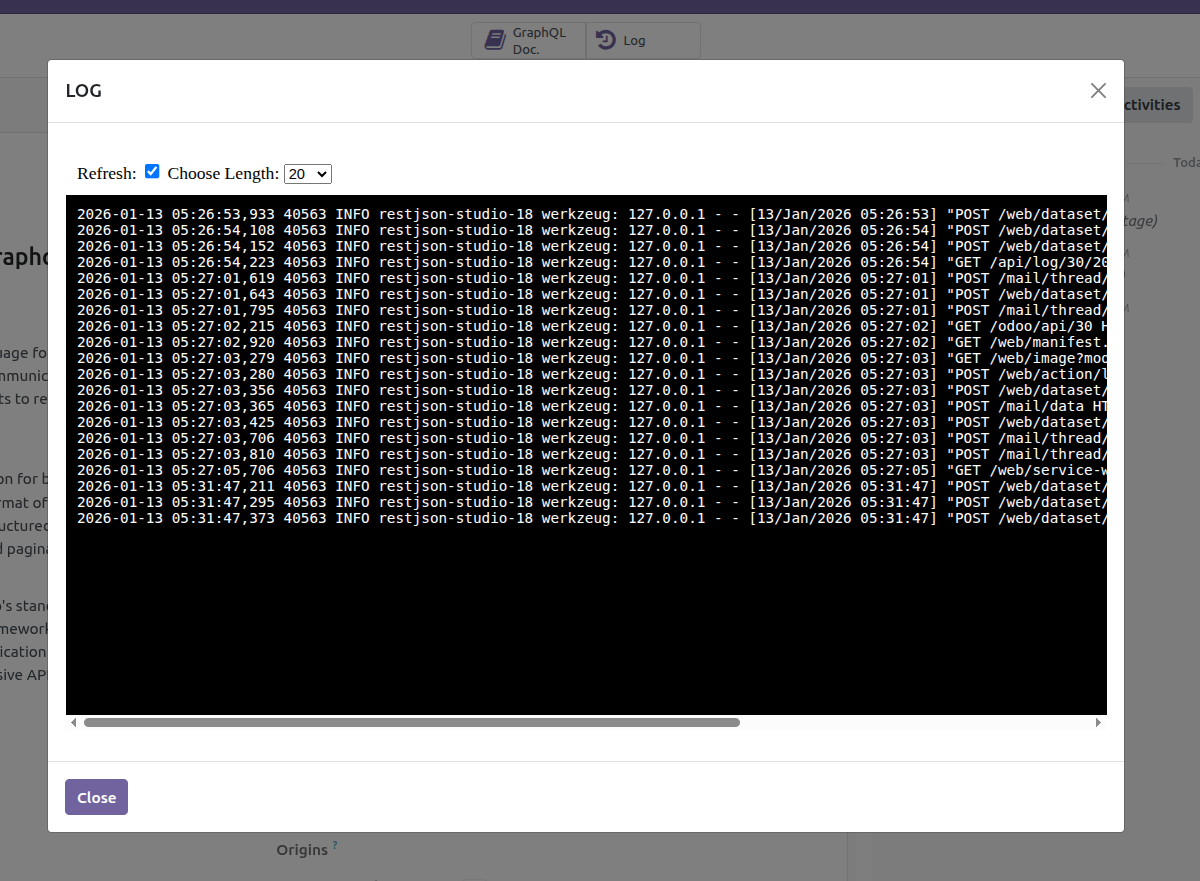
Task: Click the left arrow of the log scrollbar
Action: tap(73, 722)
